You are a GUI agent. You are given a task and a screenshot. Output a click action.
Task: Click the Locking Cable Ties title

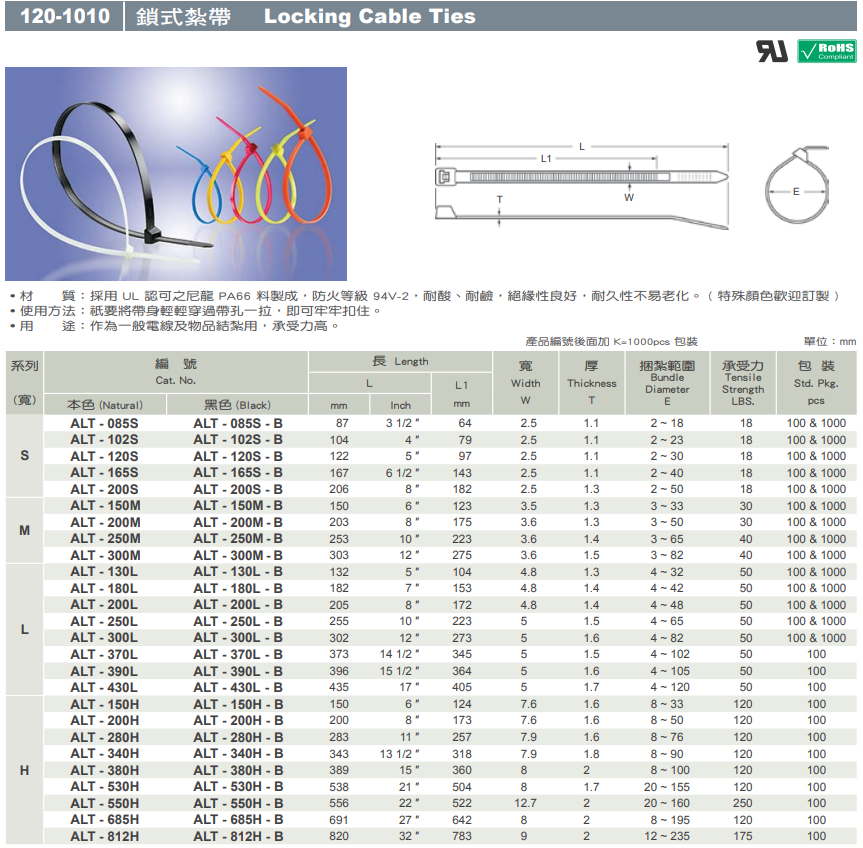(x=369, y=16)
